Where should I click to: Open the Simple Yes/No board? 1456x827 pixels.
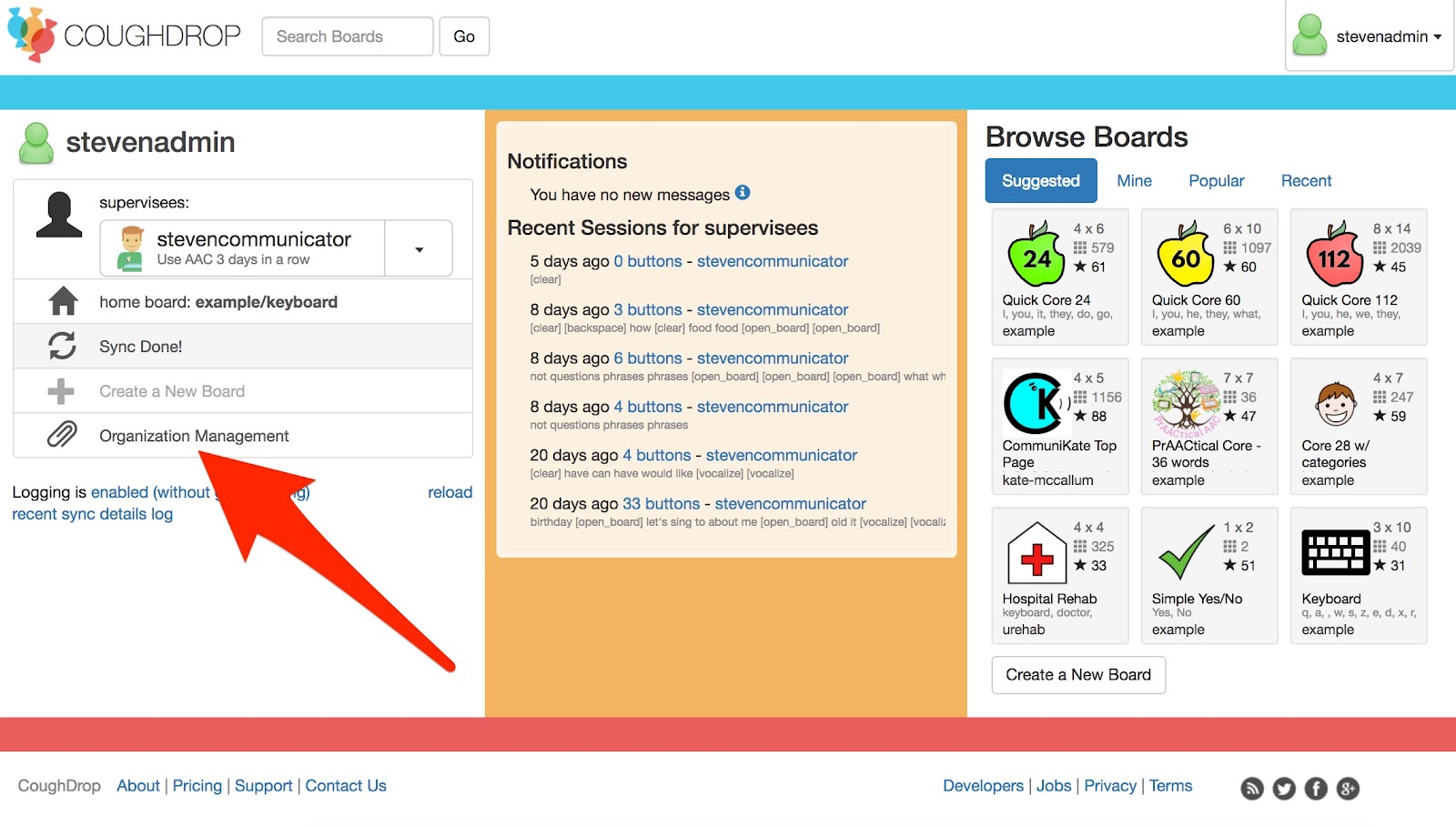[1209, 576]
